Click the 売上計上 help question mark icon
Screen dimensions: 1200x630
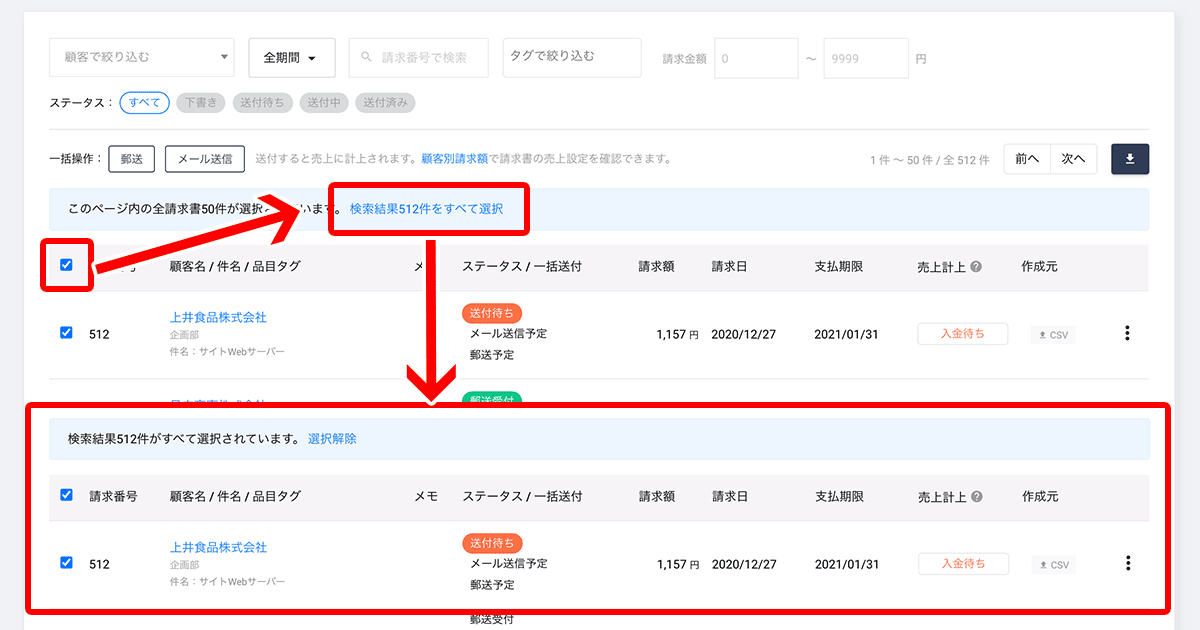976,267
